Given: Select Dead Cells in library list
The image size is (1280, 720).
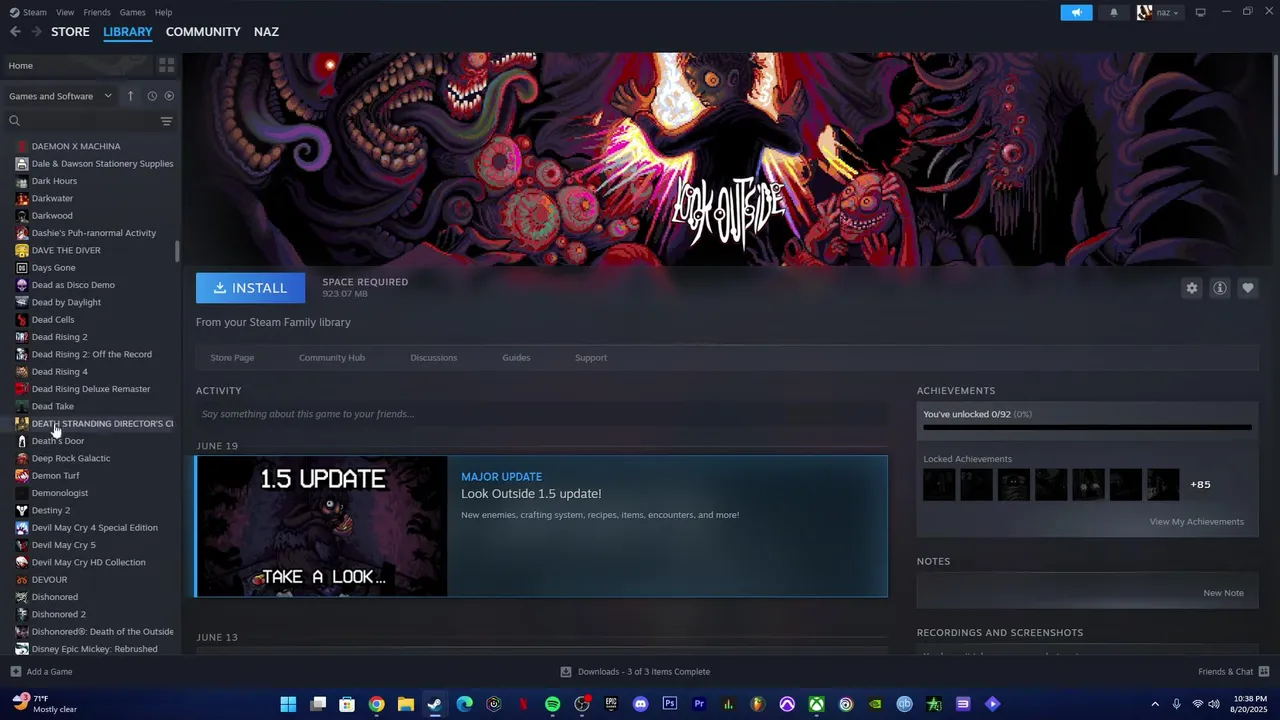Looking at the screenshot, I should click(53, 320).
